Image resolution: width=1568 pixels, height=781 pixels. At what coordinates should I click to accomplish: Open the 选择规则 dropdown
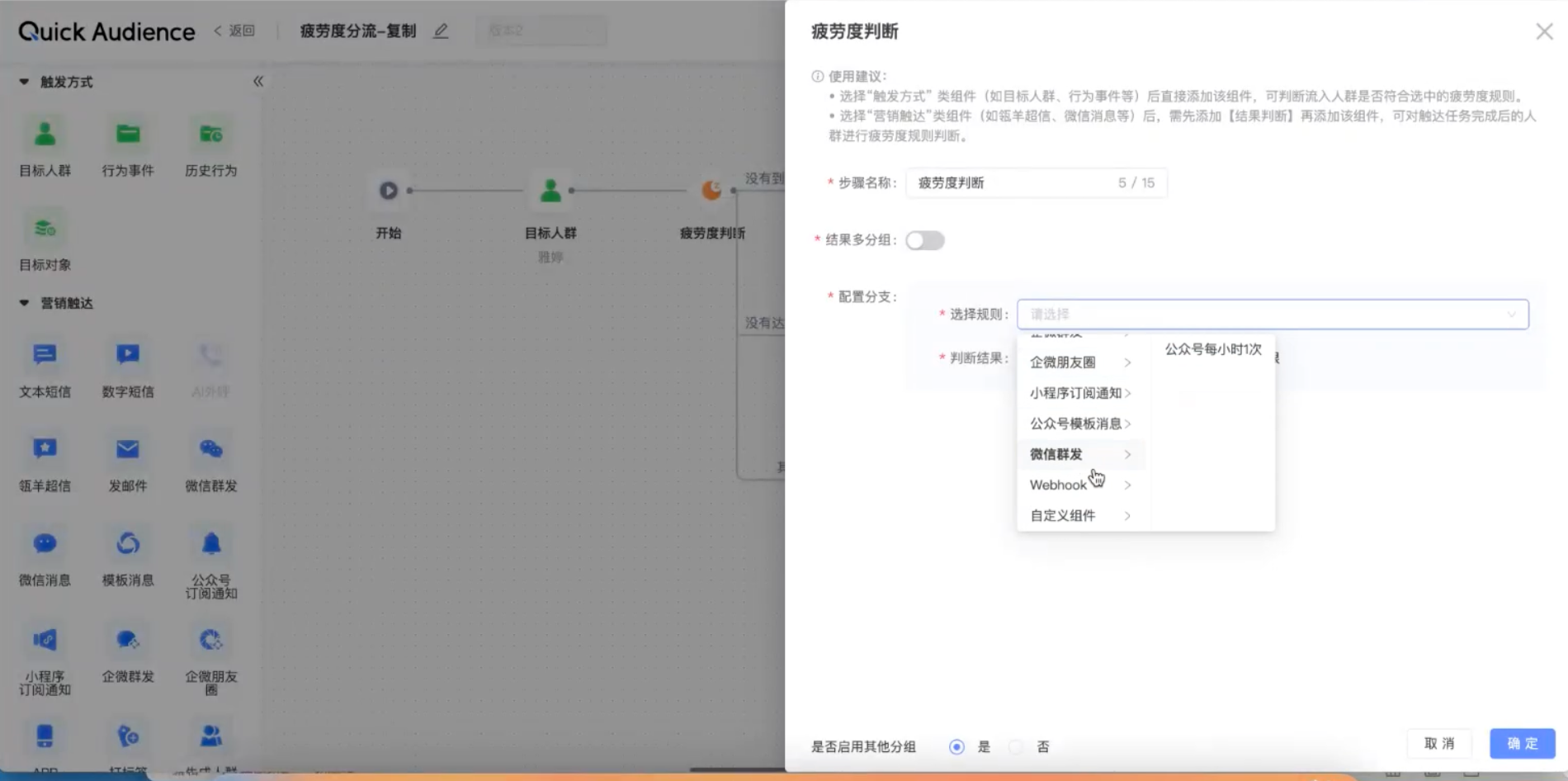click(1273, 315)
